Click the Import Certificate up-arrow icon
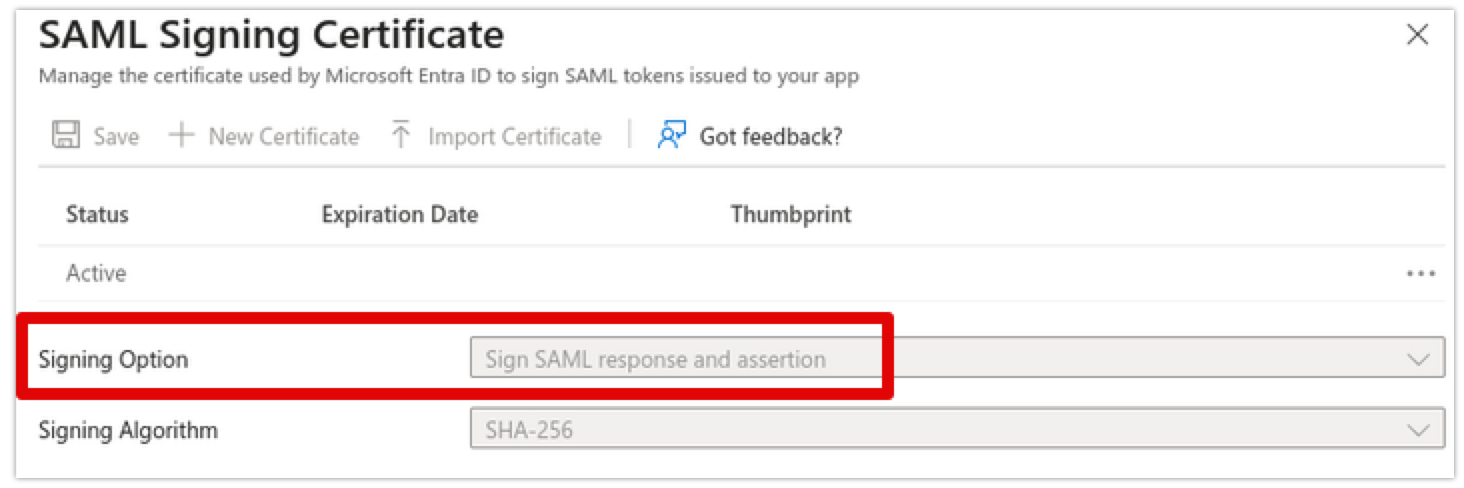This screenshot has height=488, width=1464. (401, 136)
